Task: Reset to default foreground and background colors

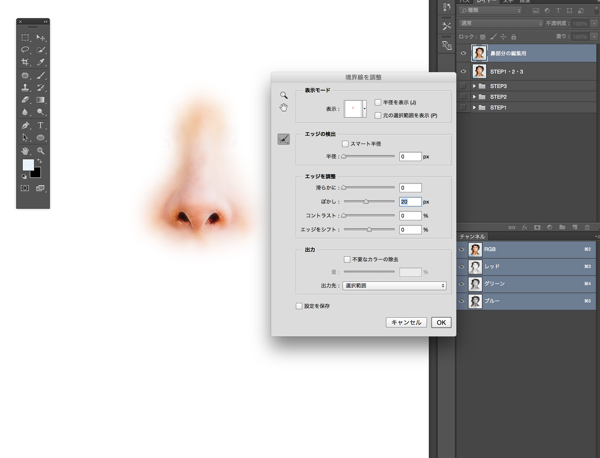Action: pyautogui.click(x=24, y=176)
